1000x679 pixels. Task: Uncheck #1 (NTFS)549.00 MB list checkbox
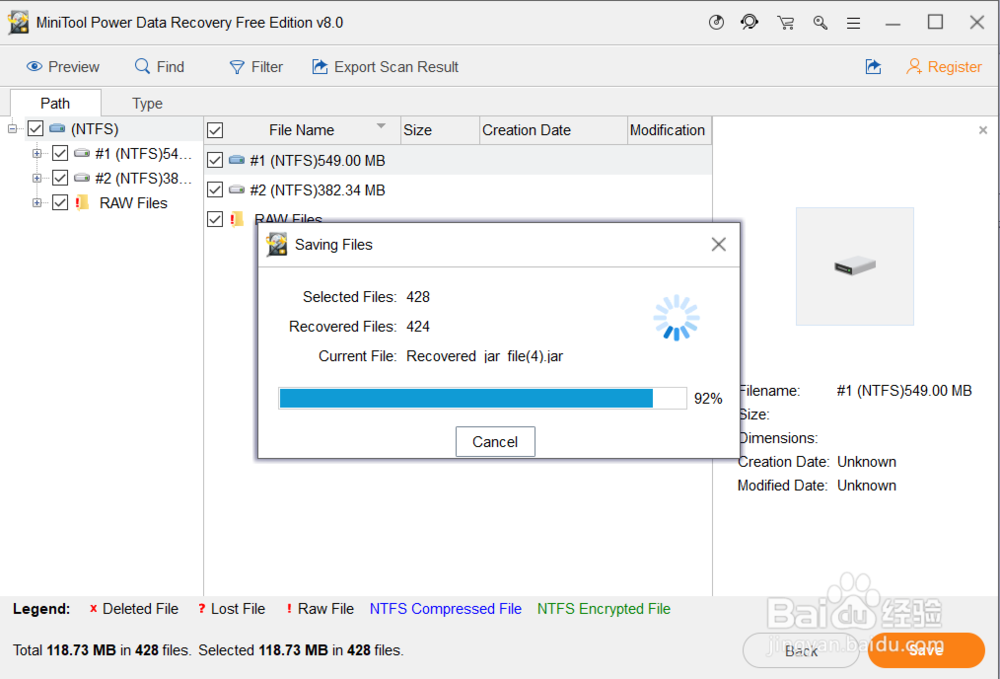(215, 160)
